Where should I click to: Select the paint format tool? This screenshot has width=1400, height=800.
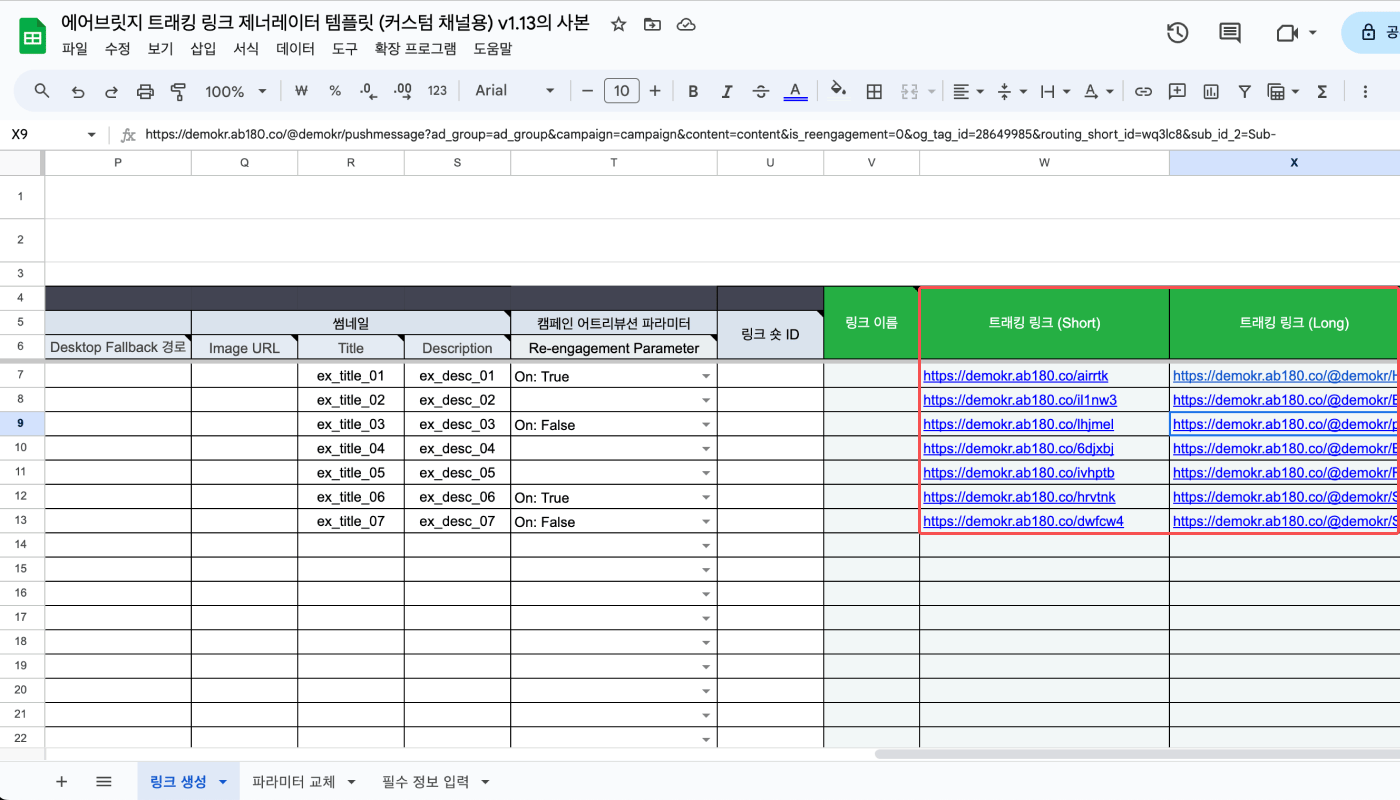179,91
